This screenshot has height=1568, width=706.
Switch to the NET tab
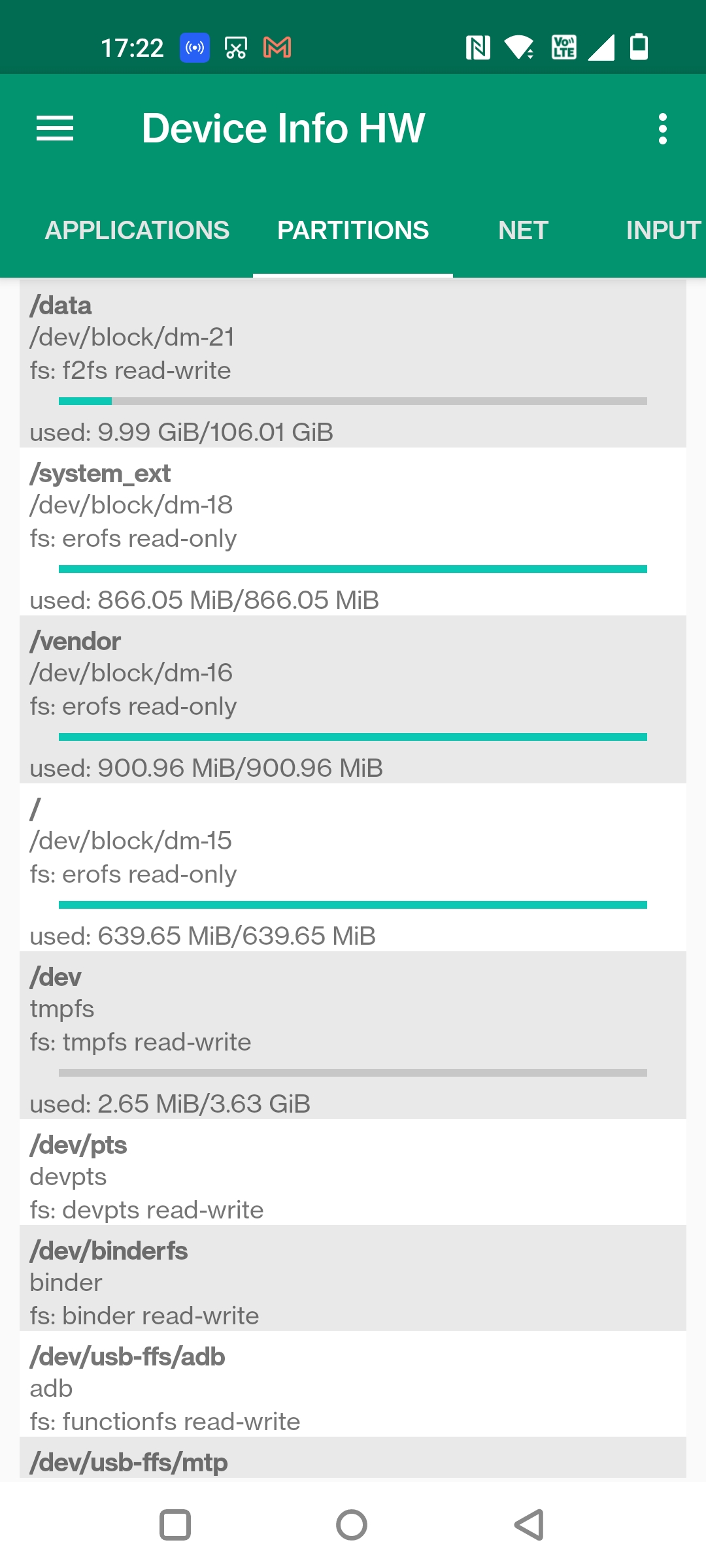[523, 231]
